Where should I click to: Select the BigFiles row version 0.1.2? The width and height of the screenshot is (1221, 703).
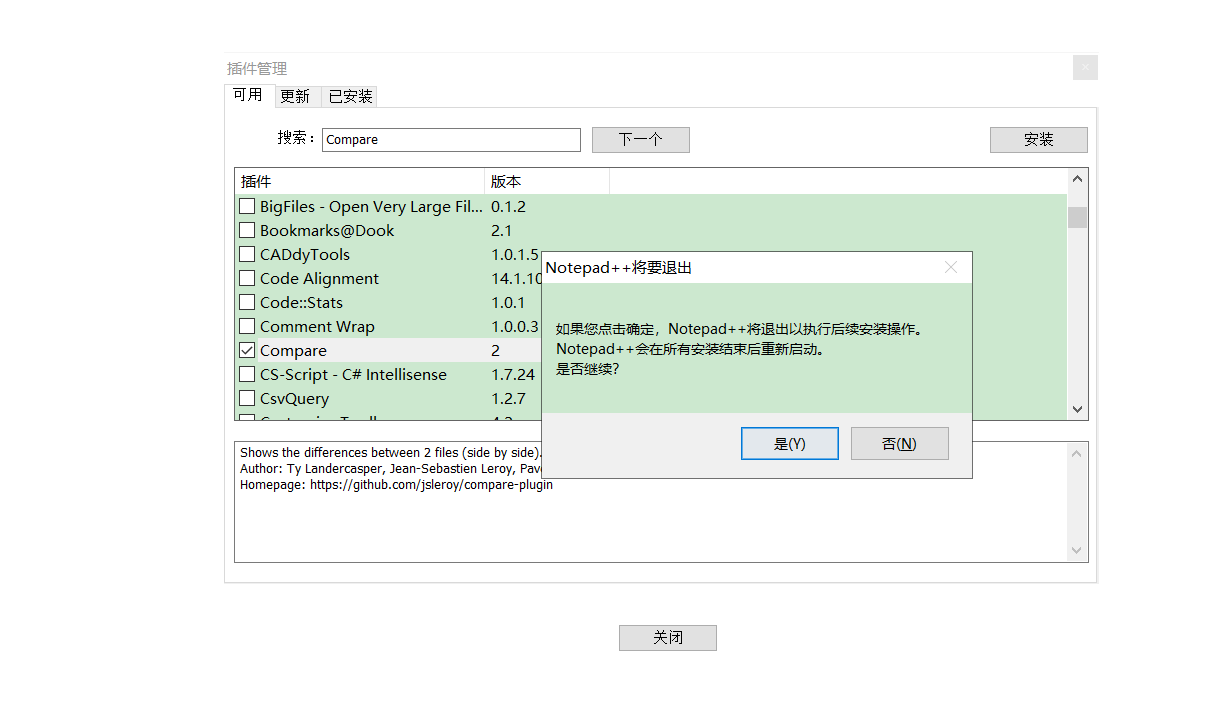pyautogui.click(x=508, y=207)
